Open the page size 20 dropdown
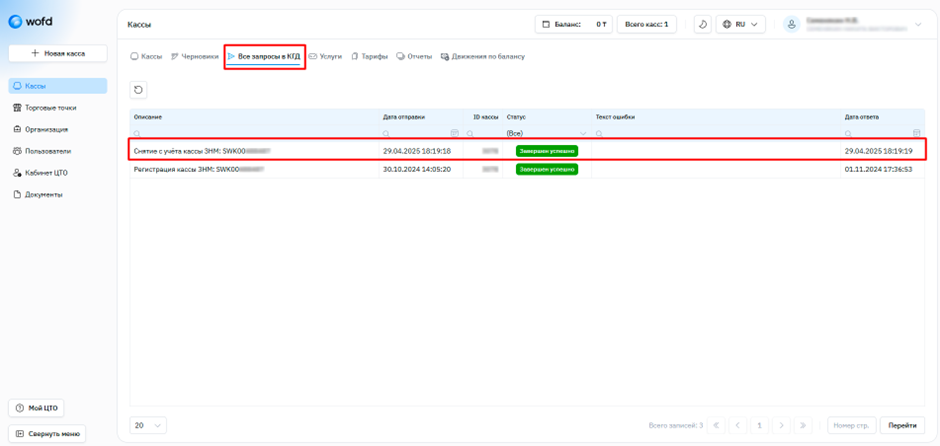Viewport: 940px width, 446px height. pyautogui.click(x=148, y=425)
